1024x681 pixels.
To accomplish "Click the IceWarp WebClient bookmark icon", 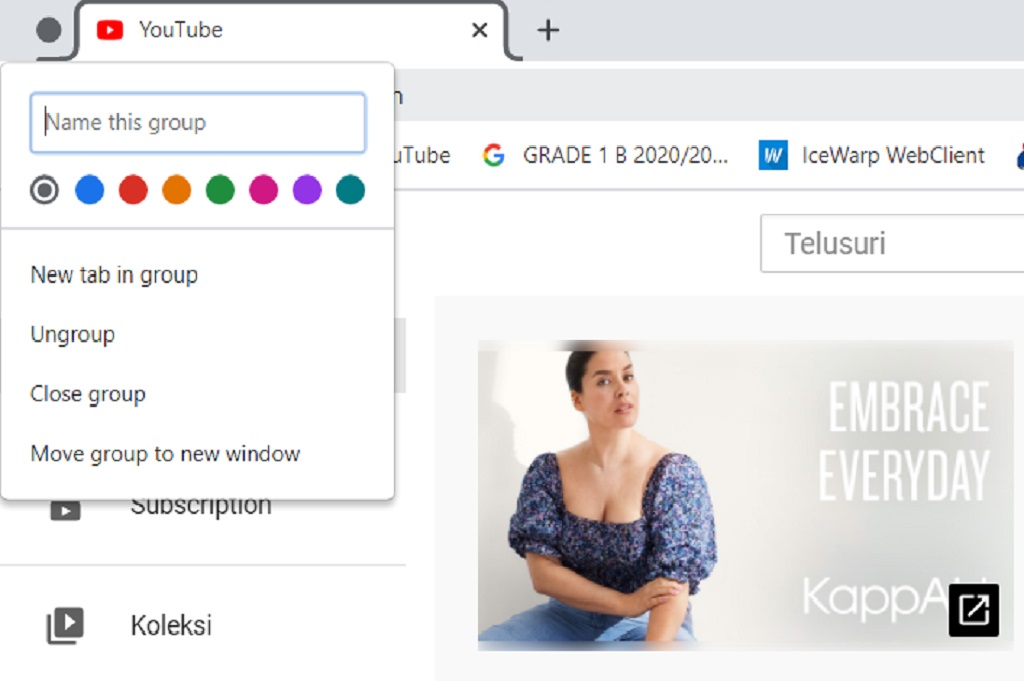I will pyautogui.click(x=773, y=155).
